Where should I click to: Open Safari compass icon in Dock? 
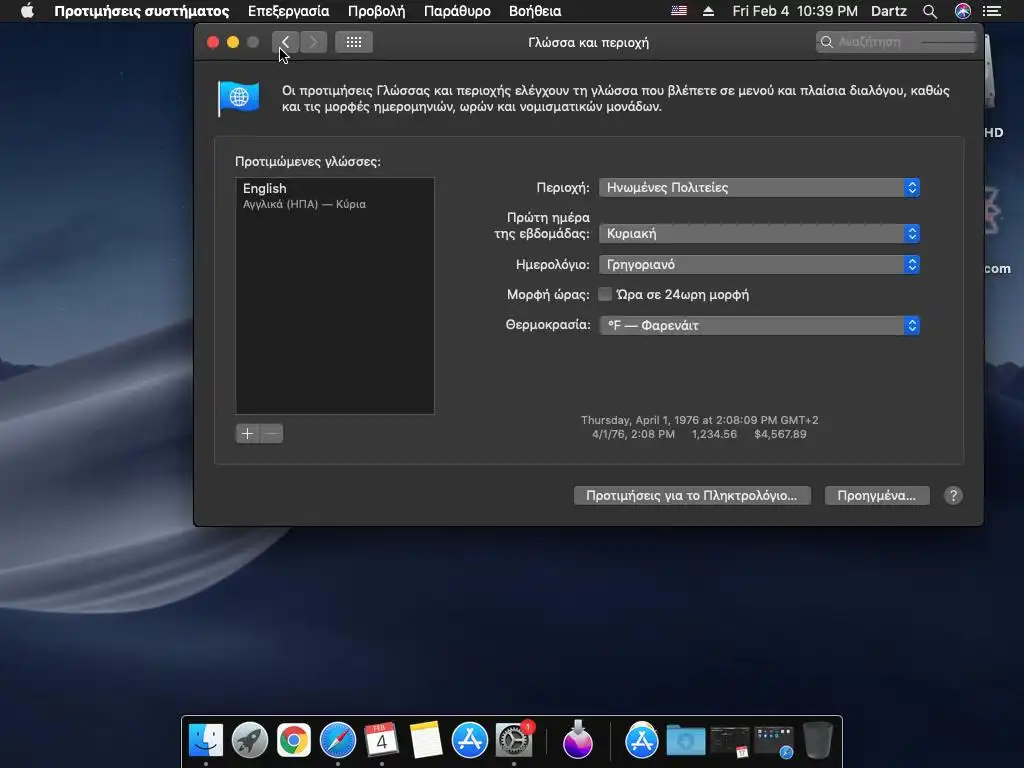[x=338, y=740]
